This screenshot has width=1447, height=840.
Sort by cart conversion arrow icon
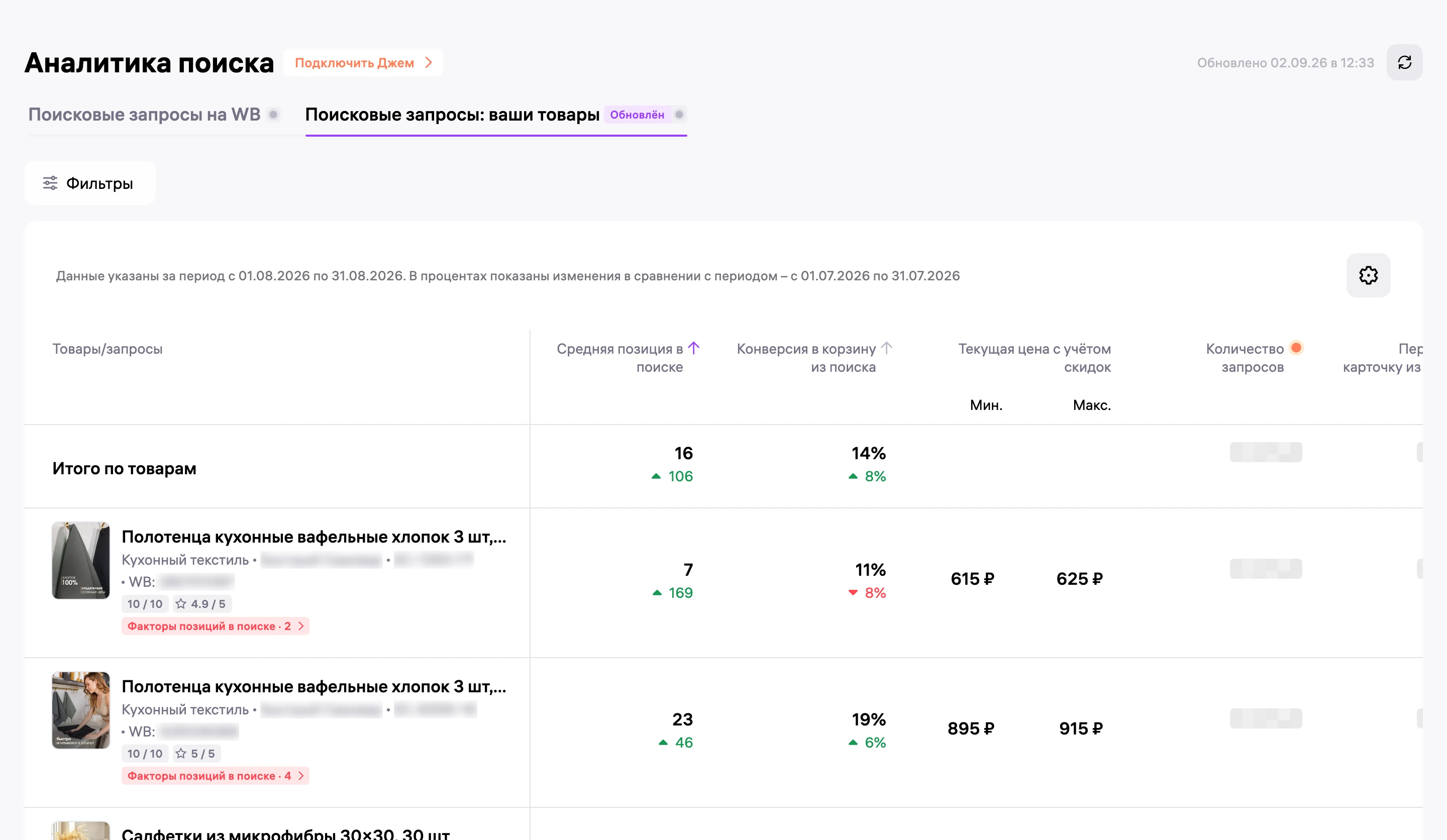(x=886, y=348)
